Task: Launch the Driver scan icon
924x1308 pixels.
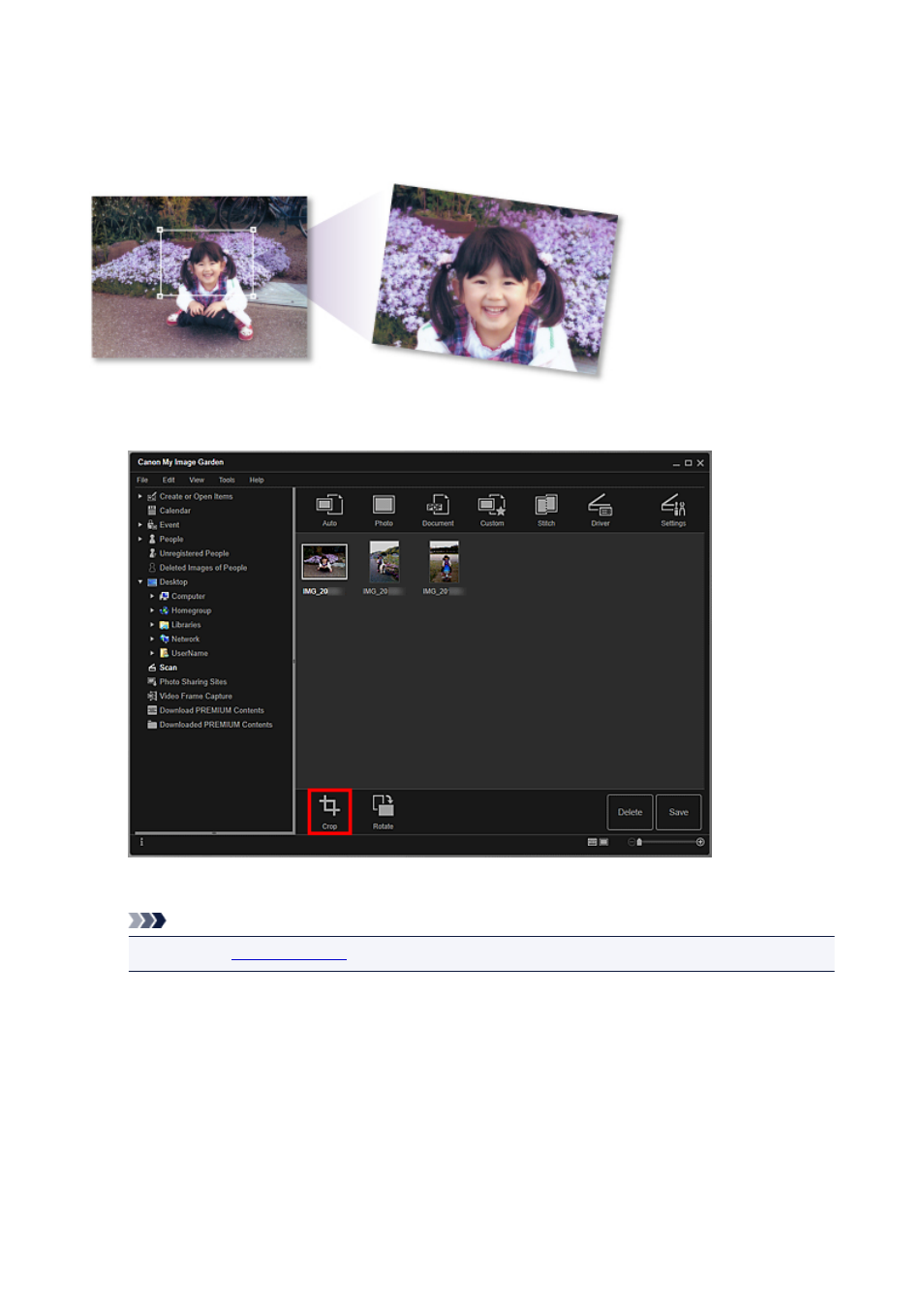Action: pyautogui.click(x=601, y=510)
